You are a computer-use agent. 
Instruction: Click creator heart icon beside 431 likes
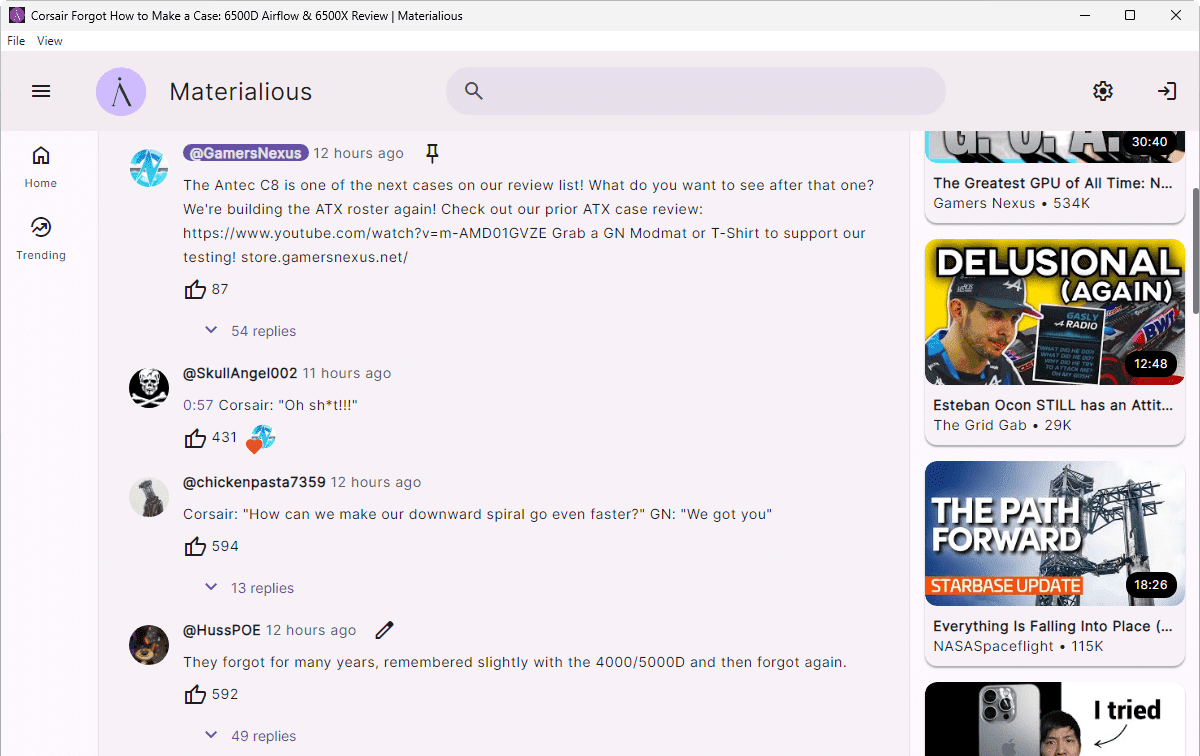coord(260,438)
